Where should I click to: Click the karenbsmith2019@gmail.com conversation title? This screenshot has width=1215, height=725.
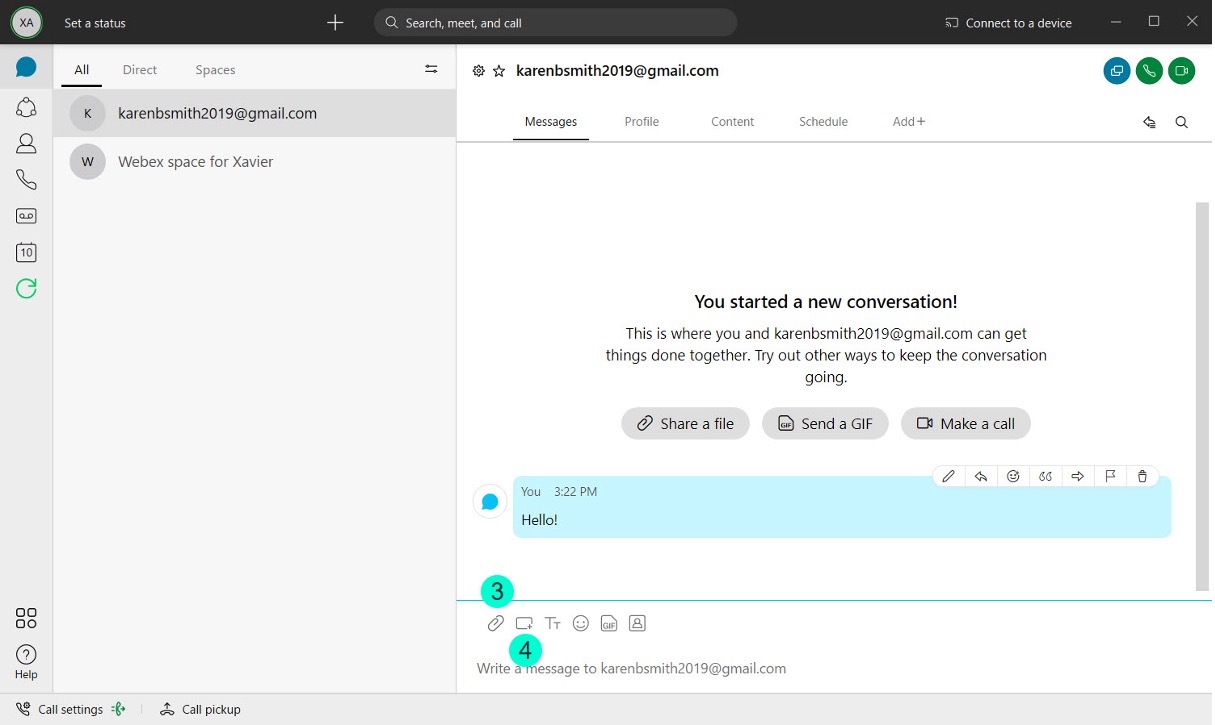tap(617, 71)
